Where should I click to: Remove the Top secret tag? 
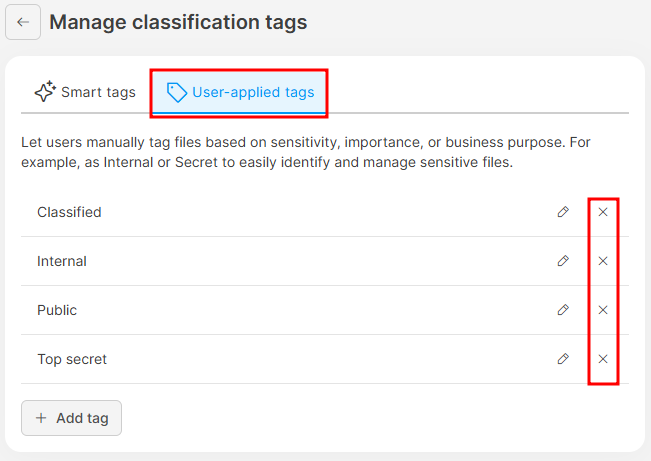pyautogui.click(x=603, y=359)
